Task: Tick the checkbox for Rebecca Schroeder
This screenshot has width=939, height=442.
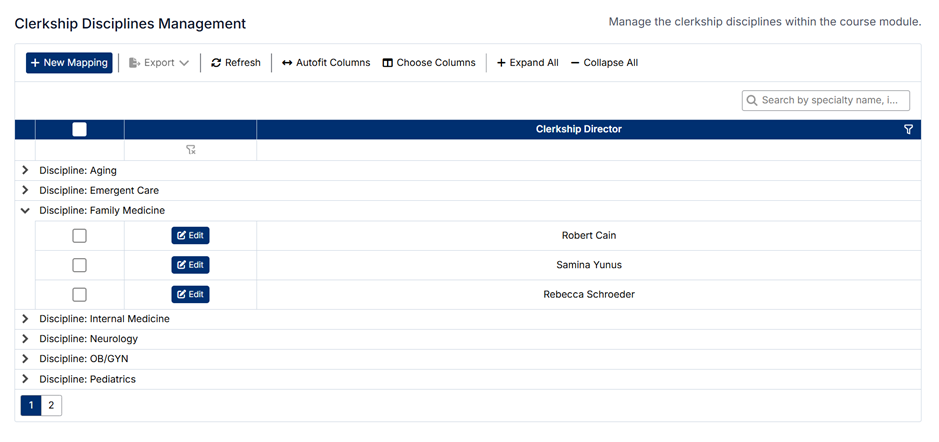Action: [x=80, y=295]
